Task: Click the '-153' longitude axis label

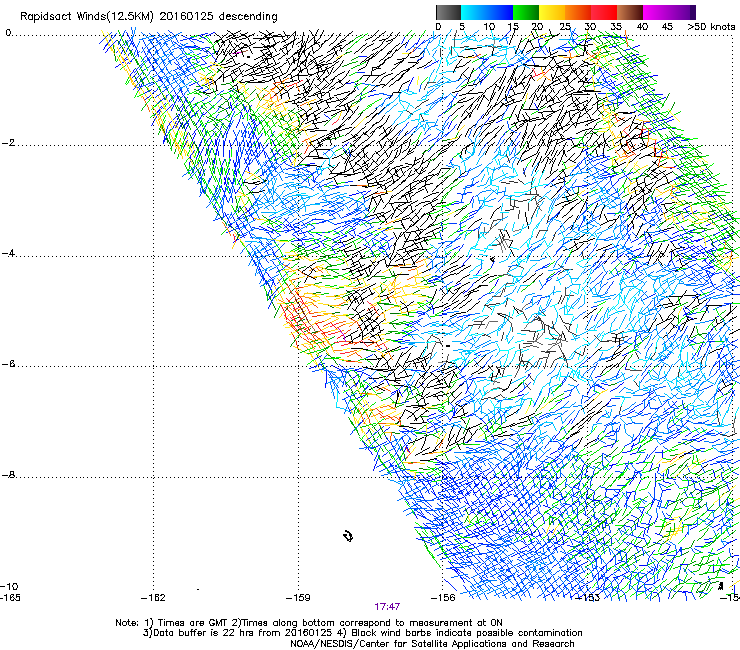Action: pyautogui.click(x=588, y=598)
